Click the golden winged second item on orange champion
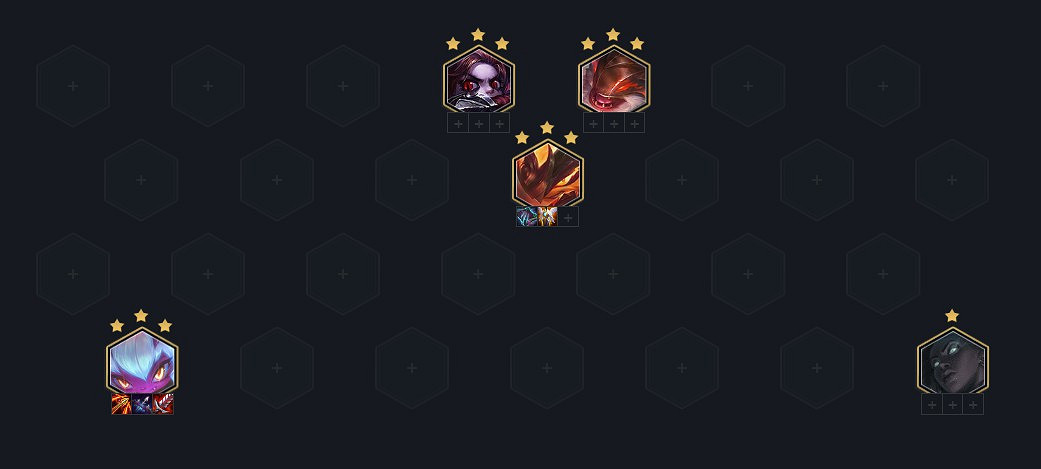Image resolution: width=1041 pixels, height=469 pixels. [x=548, y=217]
